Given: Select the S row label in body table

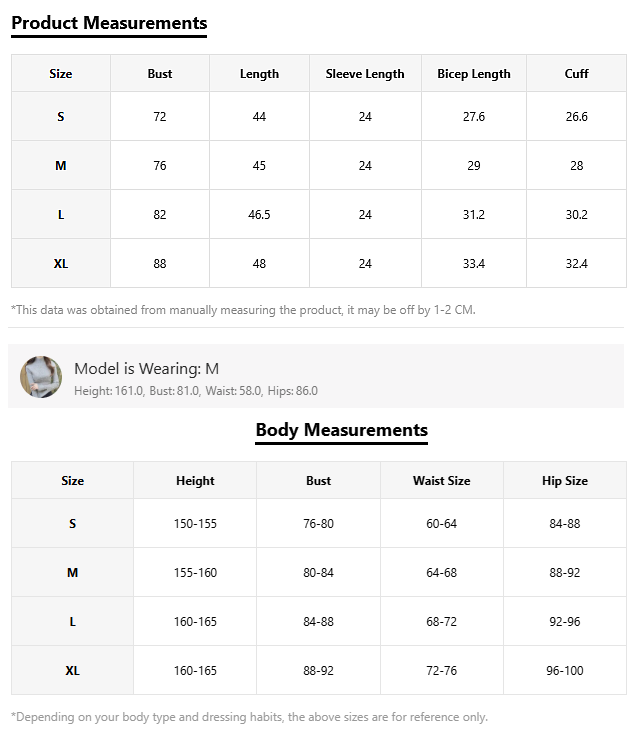Looking at the screenshot, I should click(x=72, y=524).
